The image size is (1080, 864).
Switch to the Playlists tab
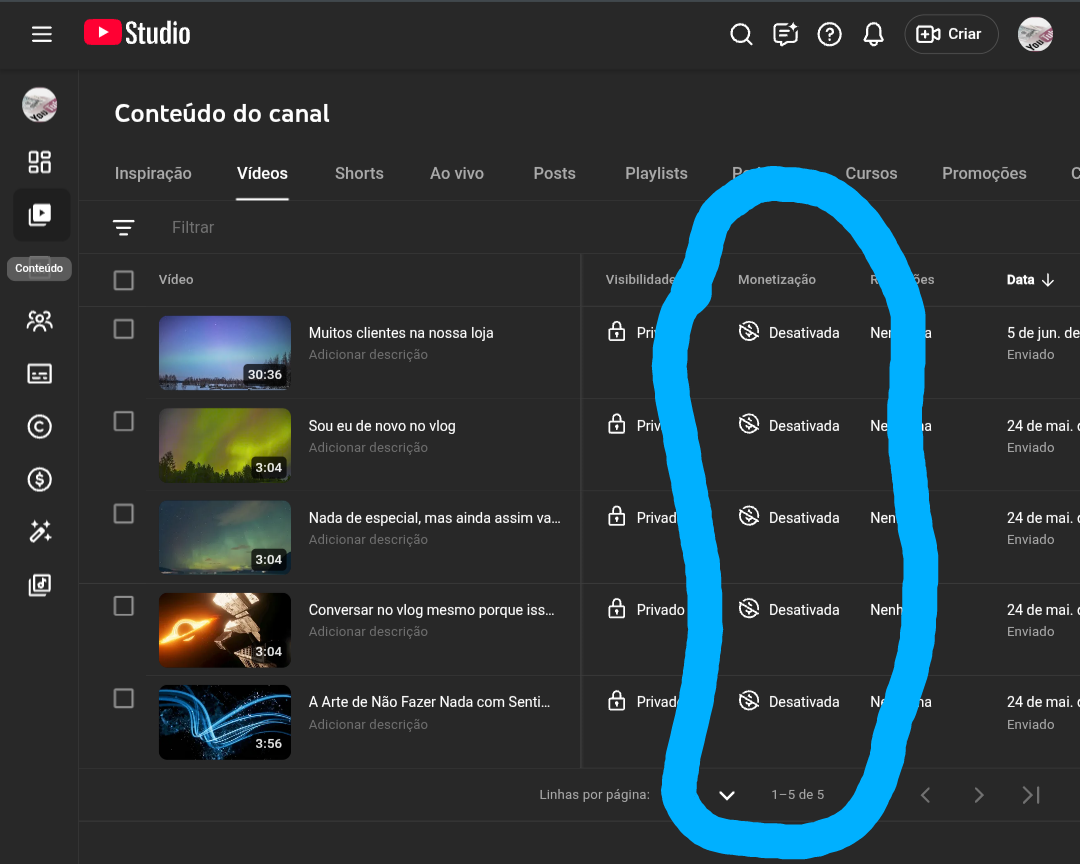point(656,173)
